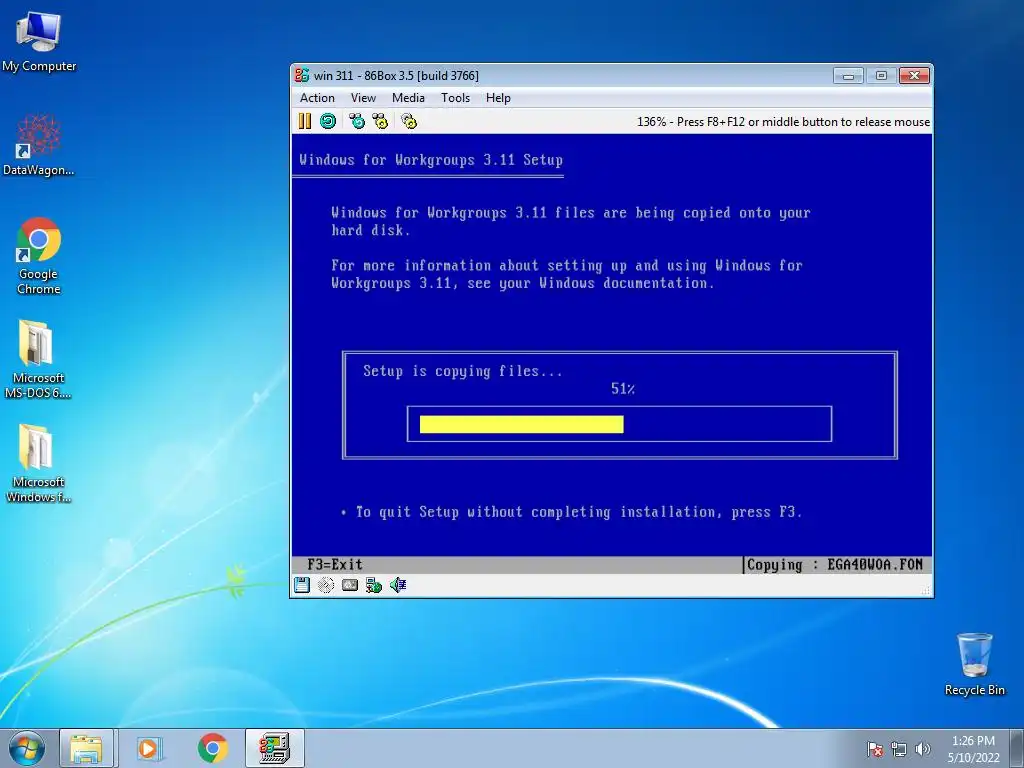Close the 86Box window
Screen dimensions: 1024x768
point(914,76)
